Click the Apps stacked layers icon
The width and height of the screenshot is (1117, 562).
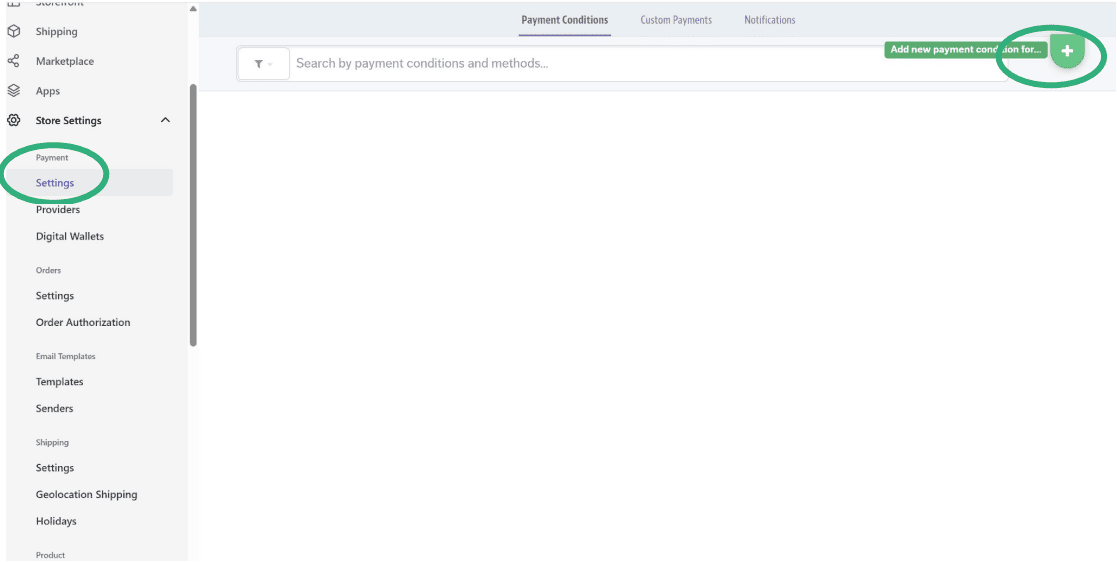pyautogui.click(x=14, y=91)
